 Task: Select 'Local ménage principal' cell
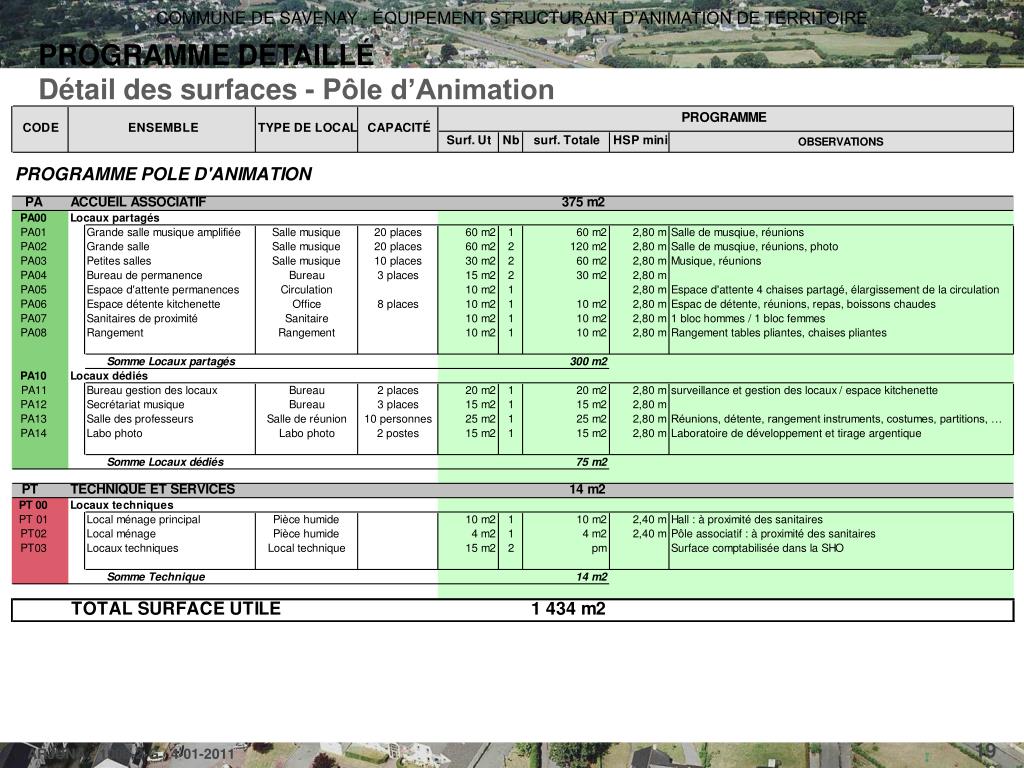click(143, 520)
